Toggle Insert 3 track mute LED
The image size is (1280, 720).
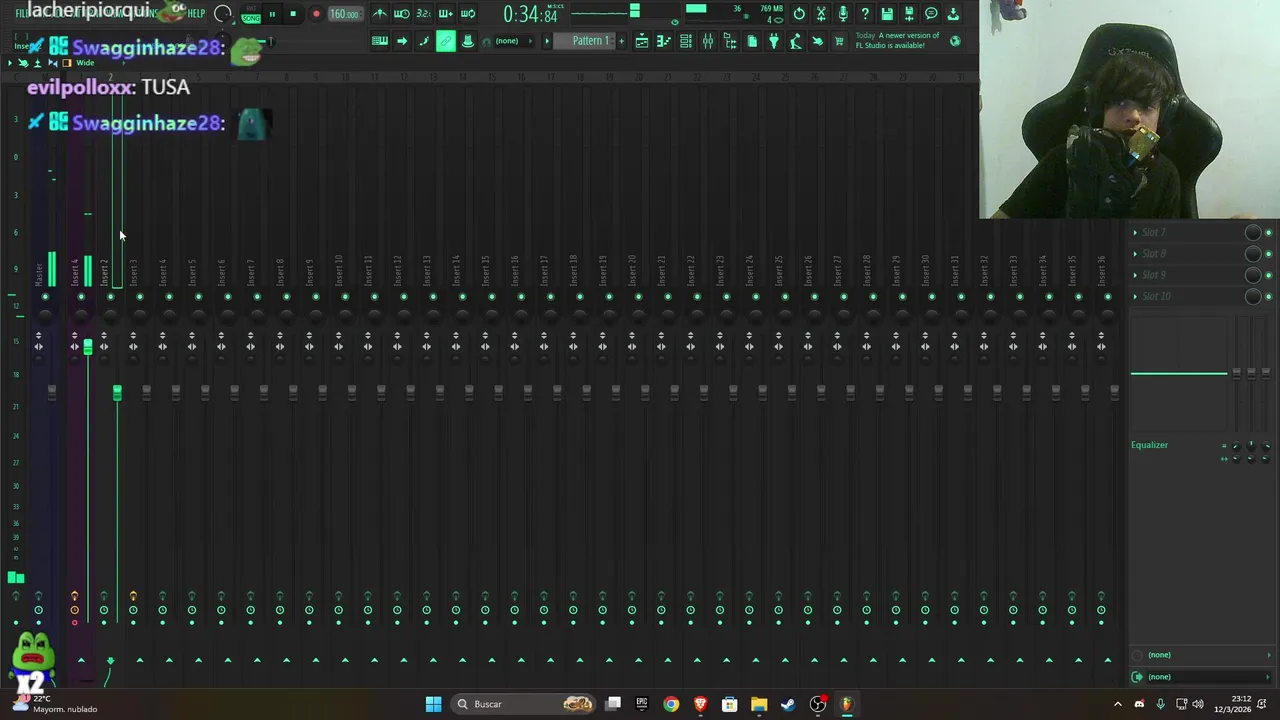click(x=140, y=297)
